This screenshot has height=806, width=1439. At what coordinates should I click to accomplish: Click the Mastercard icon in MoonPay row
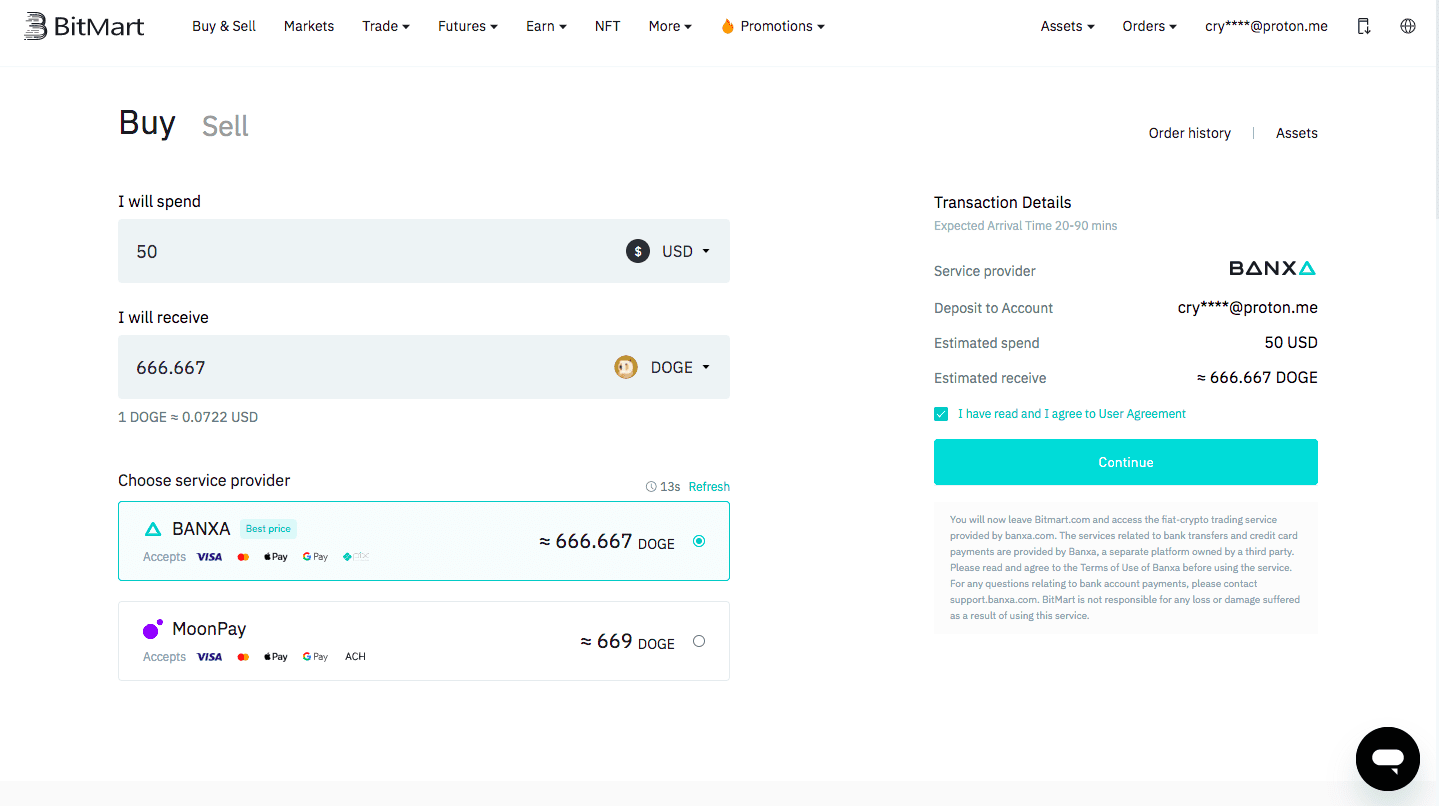tap(243, 657)
